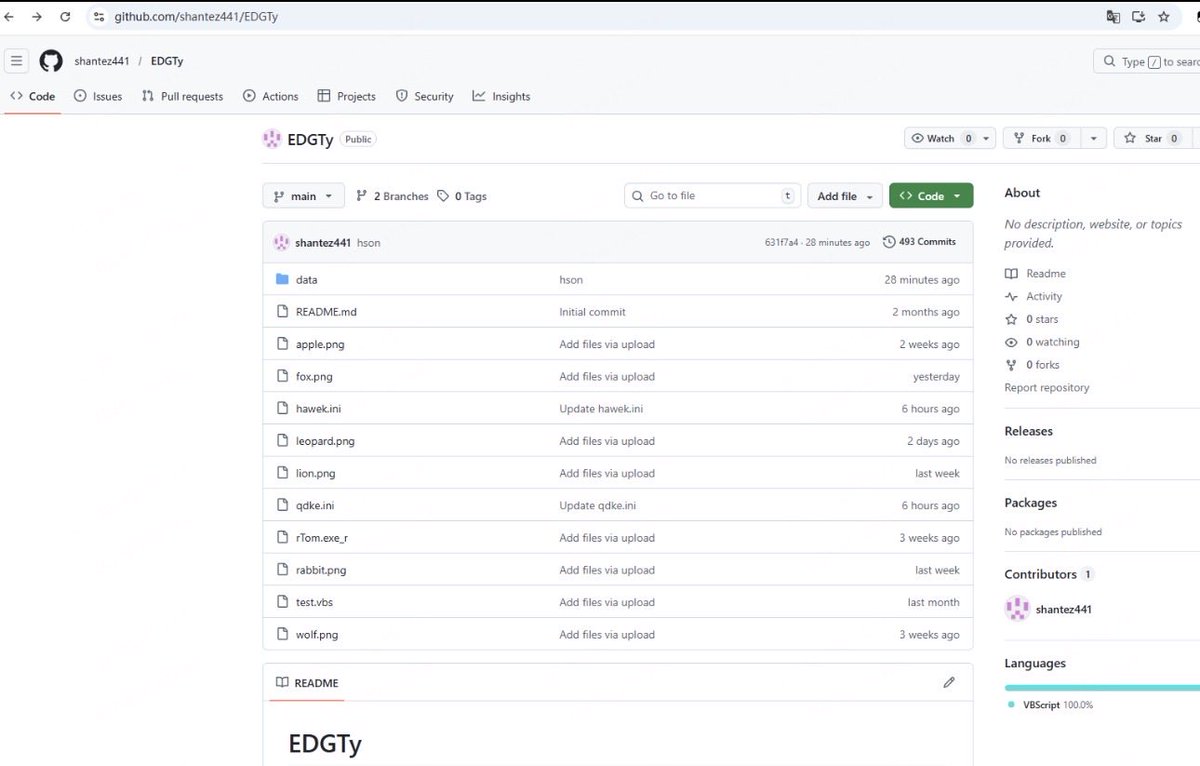Viewport: 1200px width, 766px height.
Task: Open the GitHub hamburger navigation menu
Action: (x=17, y=61)
